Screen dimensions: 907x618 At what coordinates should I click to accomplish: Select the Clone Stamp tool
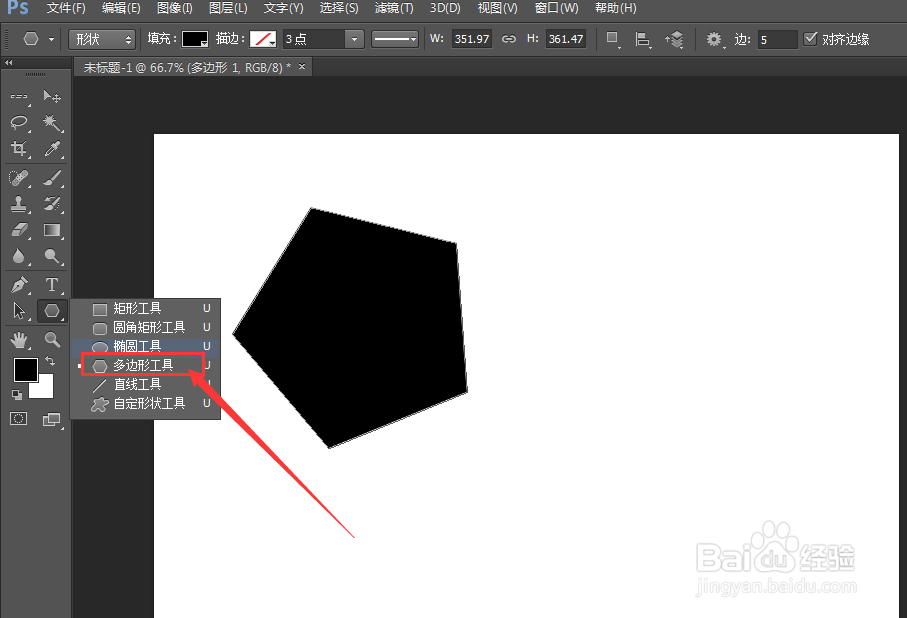(19, 204)
